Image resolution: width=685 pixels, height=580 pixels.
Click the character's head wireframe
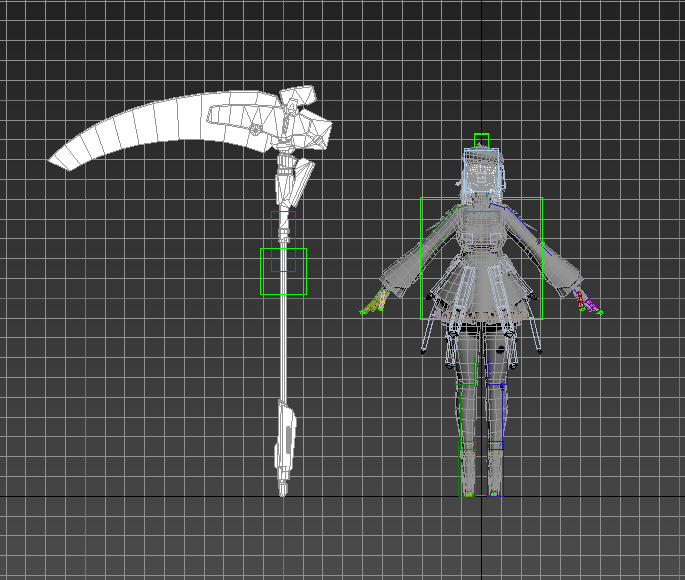point(482,176)
